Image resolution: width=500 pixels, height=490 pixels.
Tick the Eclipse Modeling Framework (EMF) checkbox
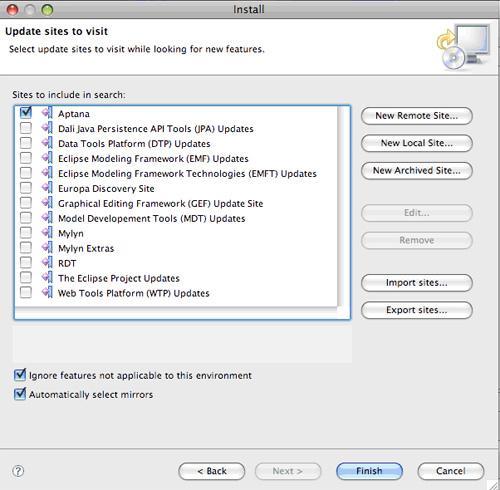click(x=26, y=158)
